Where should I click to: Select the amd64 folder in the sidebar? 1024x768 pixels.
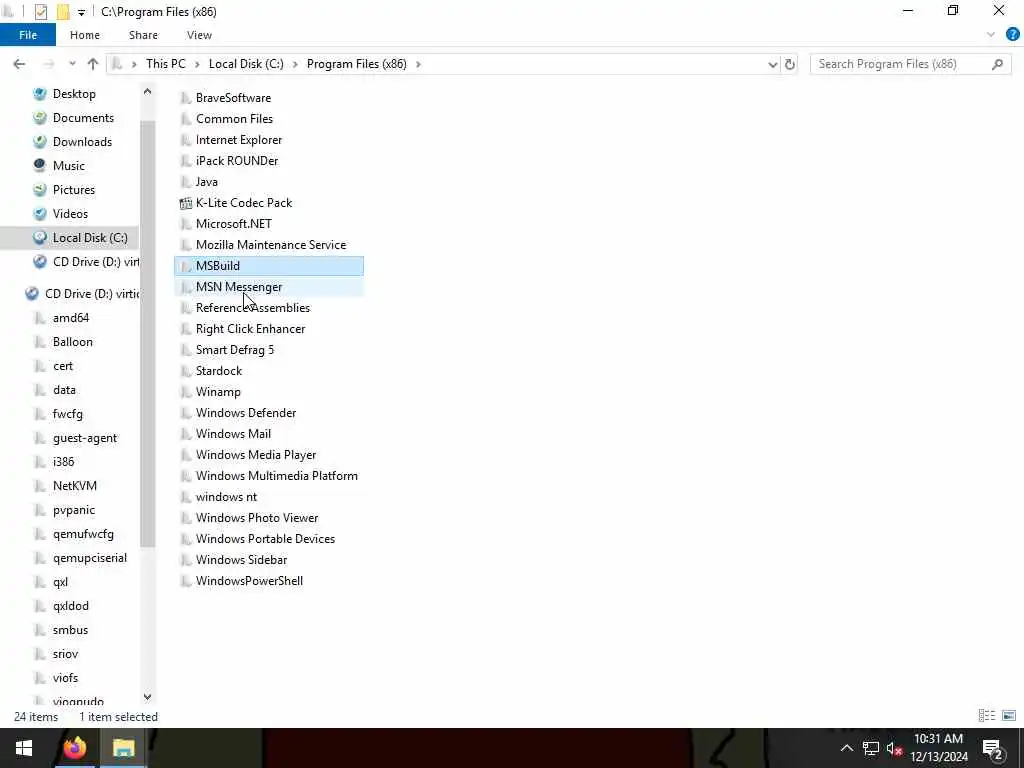[x=71, y=318]
